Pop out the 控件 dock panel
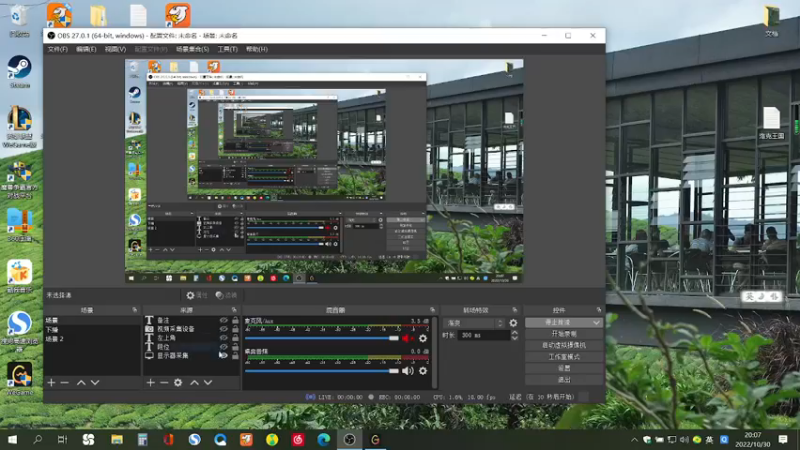This screenshot has width=800, height=450. tap(598, 310)
